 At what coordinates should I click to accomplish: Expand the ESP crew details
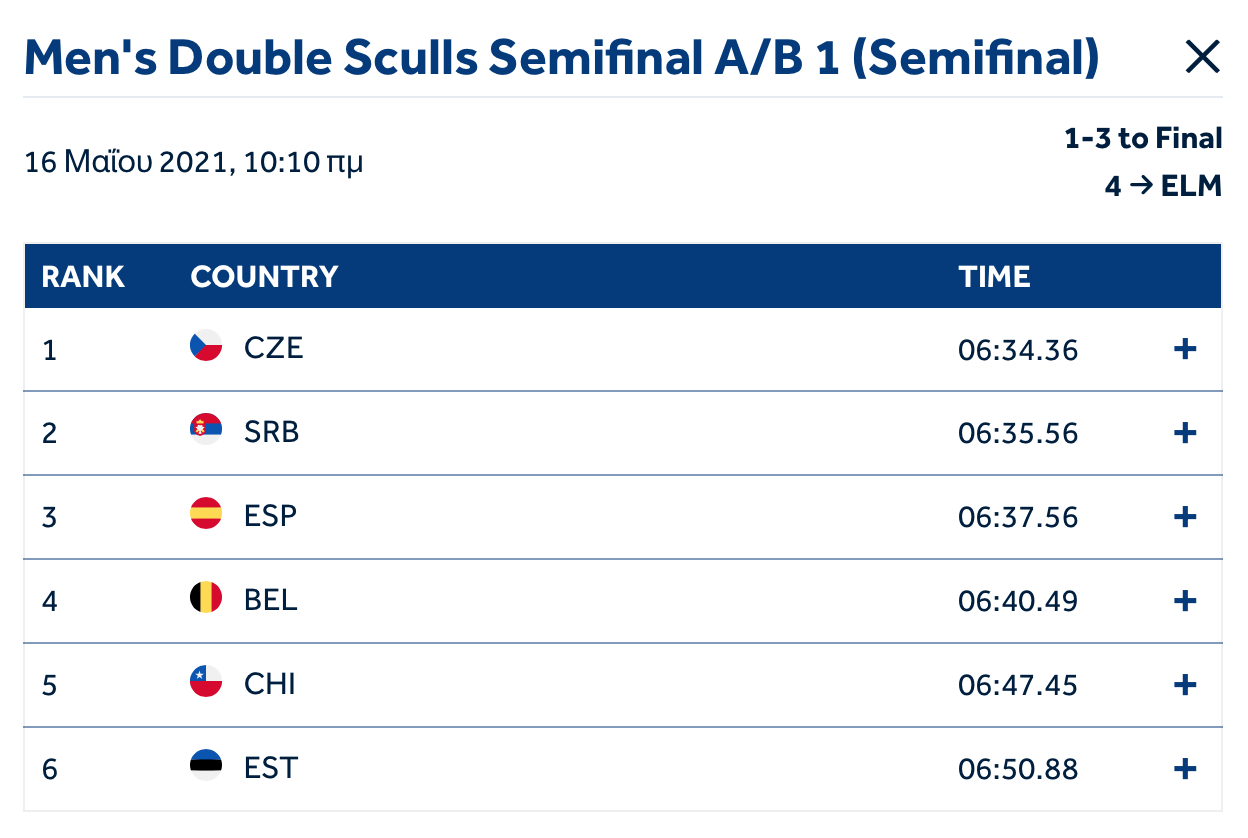[x=1185, y=517]
